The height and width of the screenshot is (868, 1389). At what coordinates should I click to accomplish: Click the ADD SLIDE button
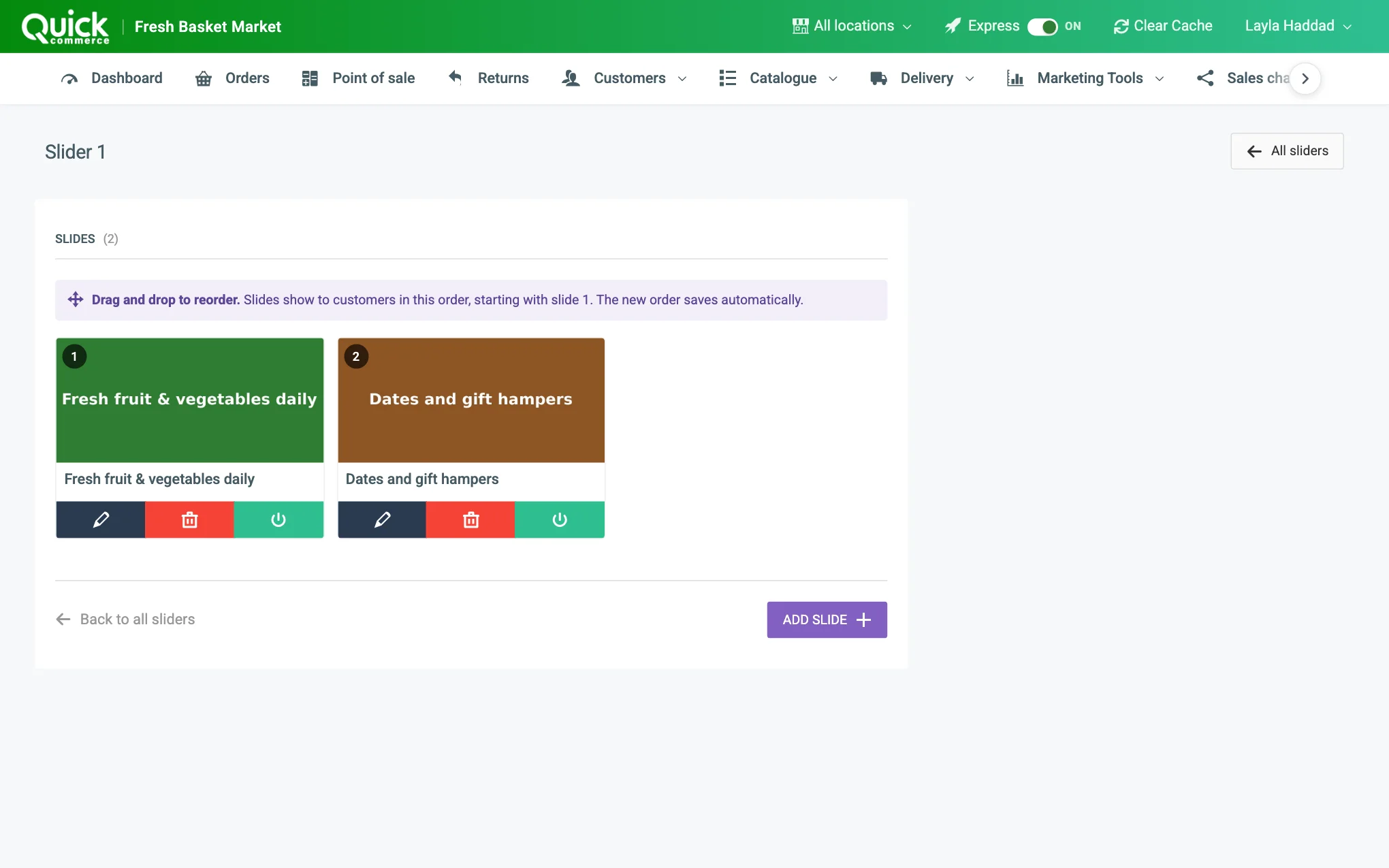click(x=827, y=620)
